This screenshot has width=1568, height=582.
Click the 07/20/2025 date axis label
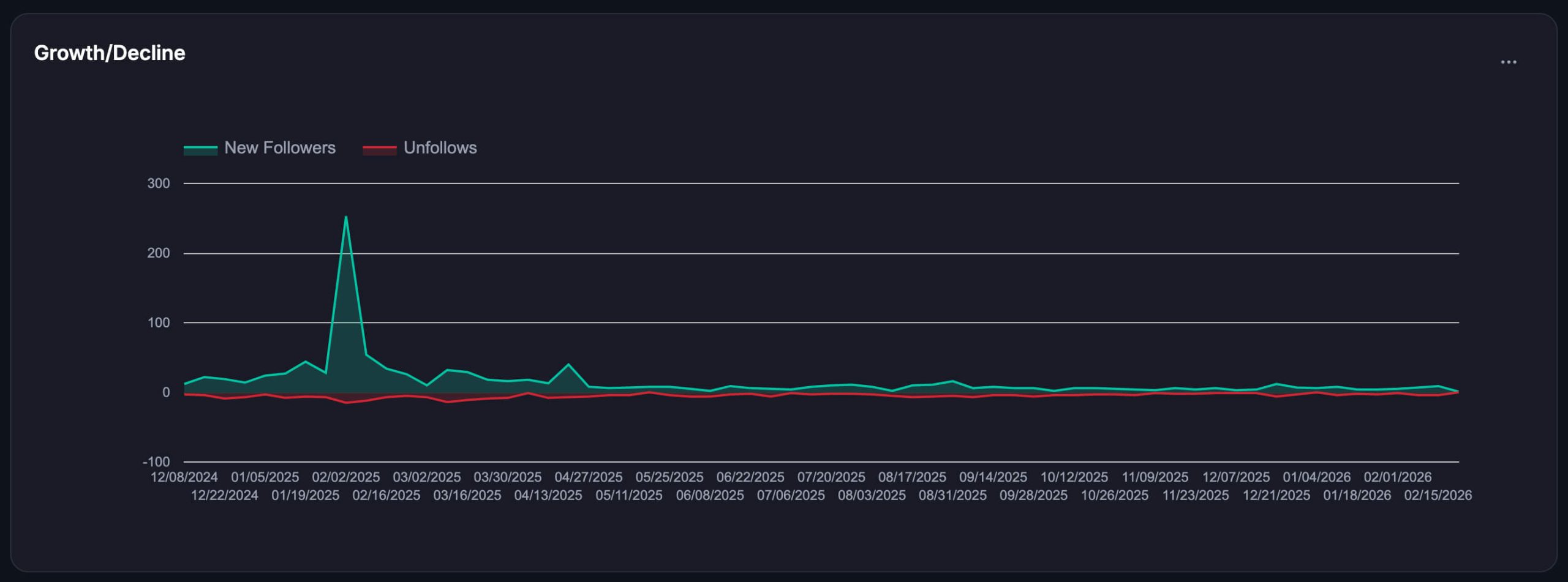(831, 477)
